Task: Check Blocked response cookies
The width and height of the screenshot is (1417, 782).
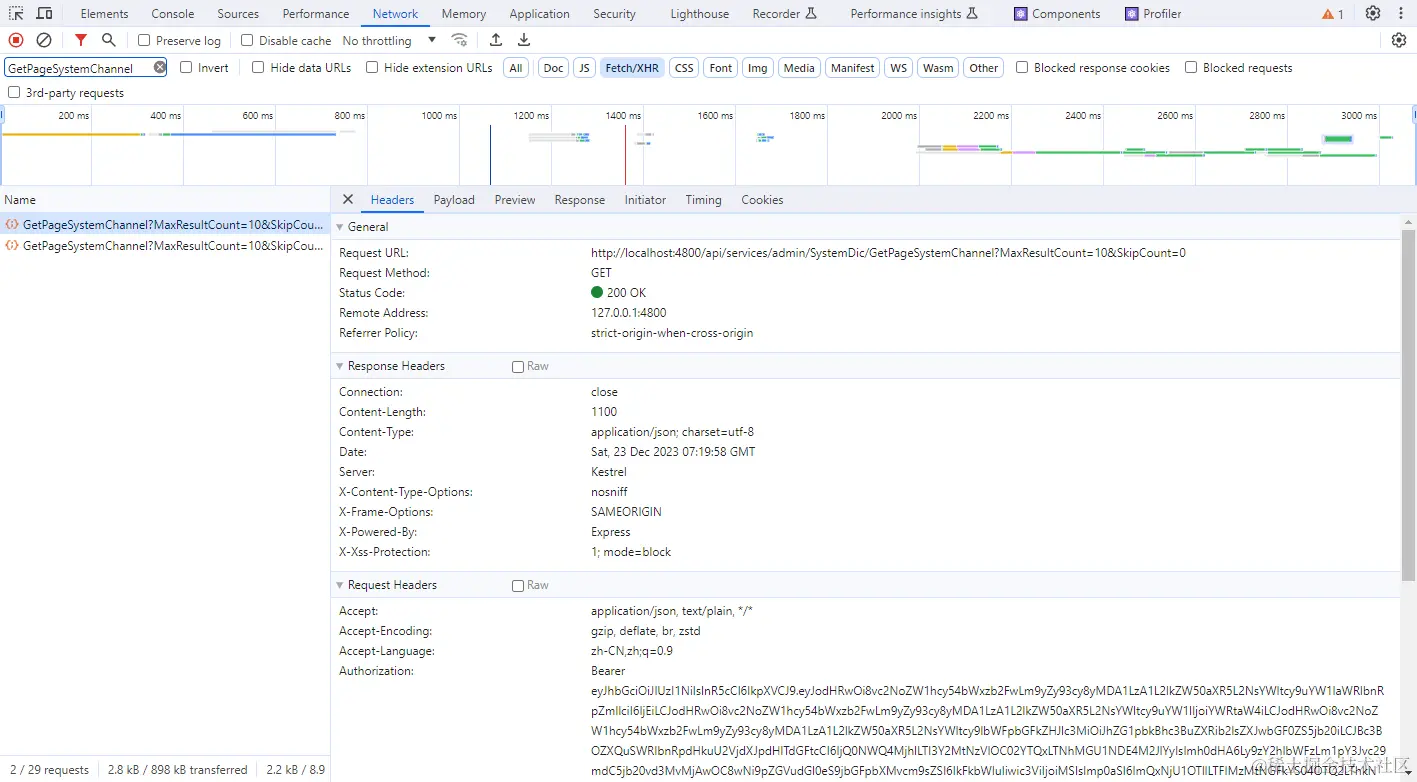Action: tap(1022, 68)
